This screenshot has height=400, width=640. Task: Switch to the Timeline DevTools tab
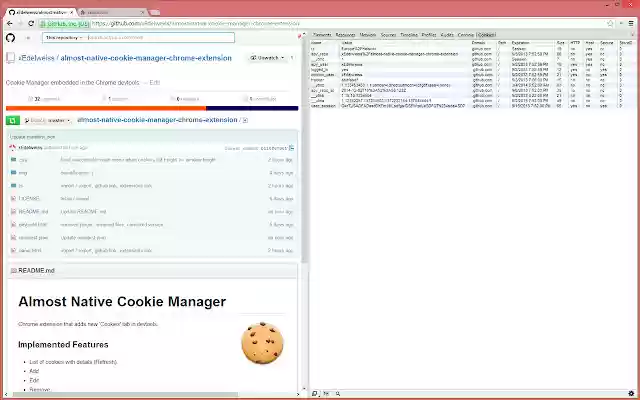click(409, 35)
